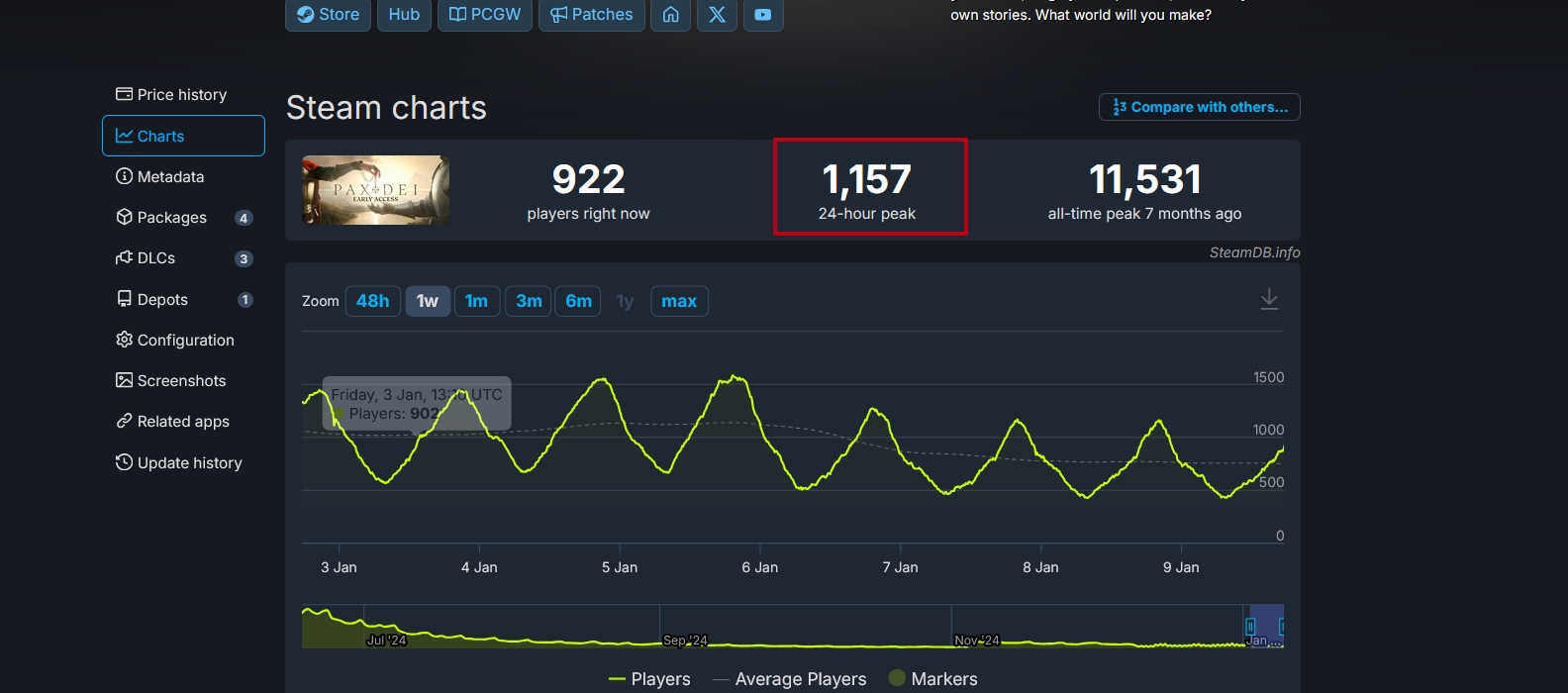Select the Charts sidebar item

(x=183, y=136)
